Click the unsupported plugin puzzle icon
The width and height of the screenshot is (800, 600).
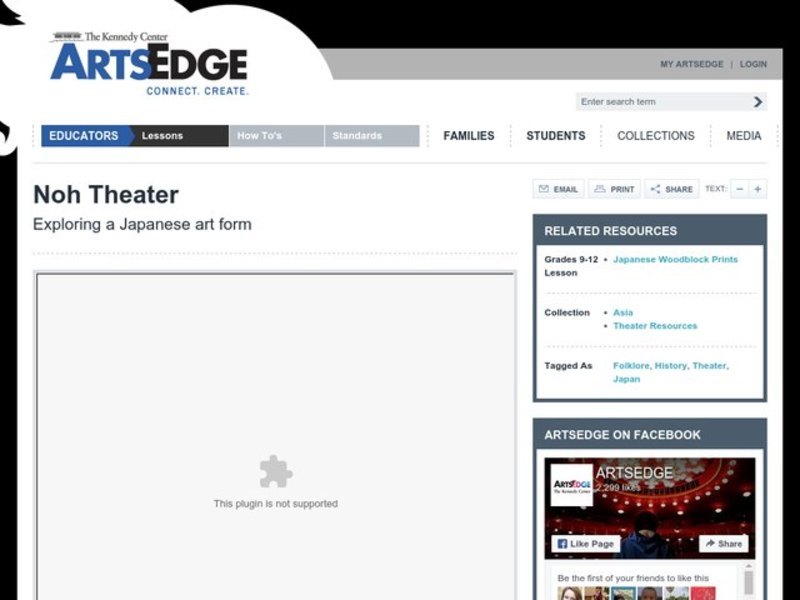click(x=275, y=471)
